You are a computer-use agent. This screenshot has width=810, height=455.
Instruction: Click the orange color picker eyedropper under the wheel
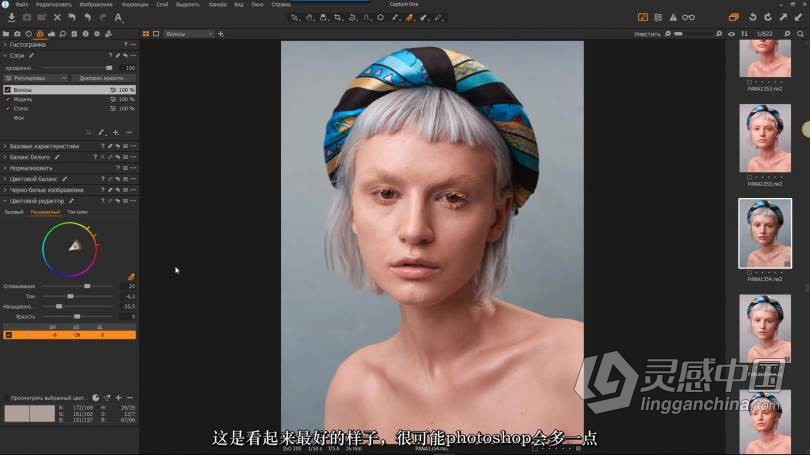[x=131, y=277]
